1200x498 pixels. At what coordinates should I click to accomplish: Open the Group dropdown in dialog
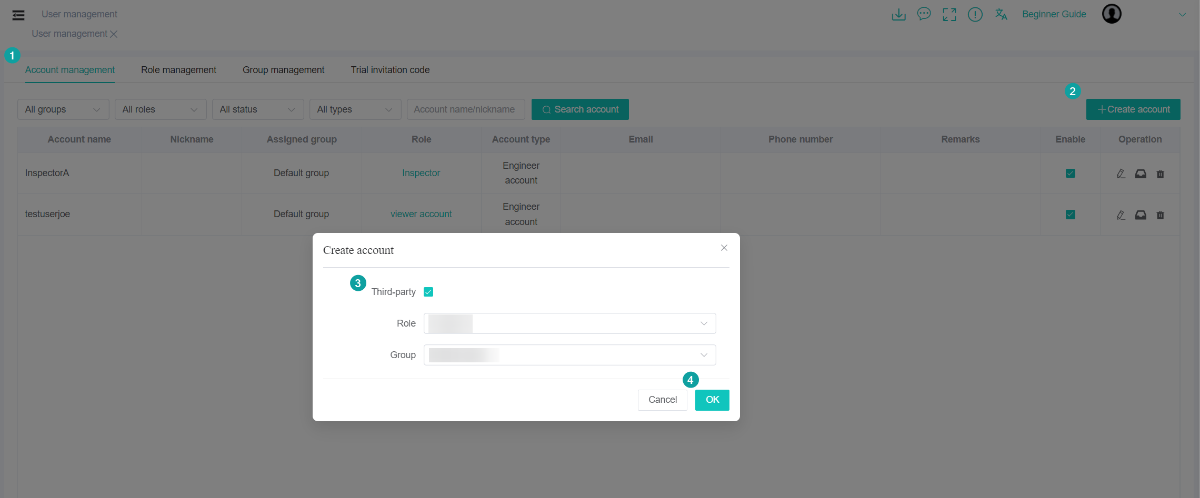point(569,355)
